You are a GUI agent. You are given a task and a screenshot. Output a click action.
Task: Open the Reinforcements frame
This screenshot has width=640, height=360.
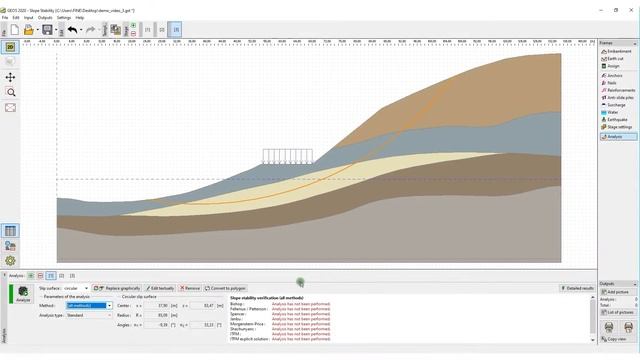click(618, 90)
